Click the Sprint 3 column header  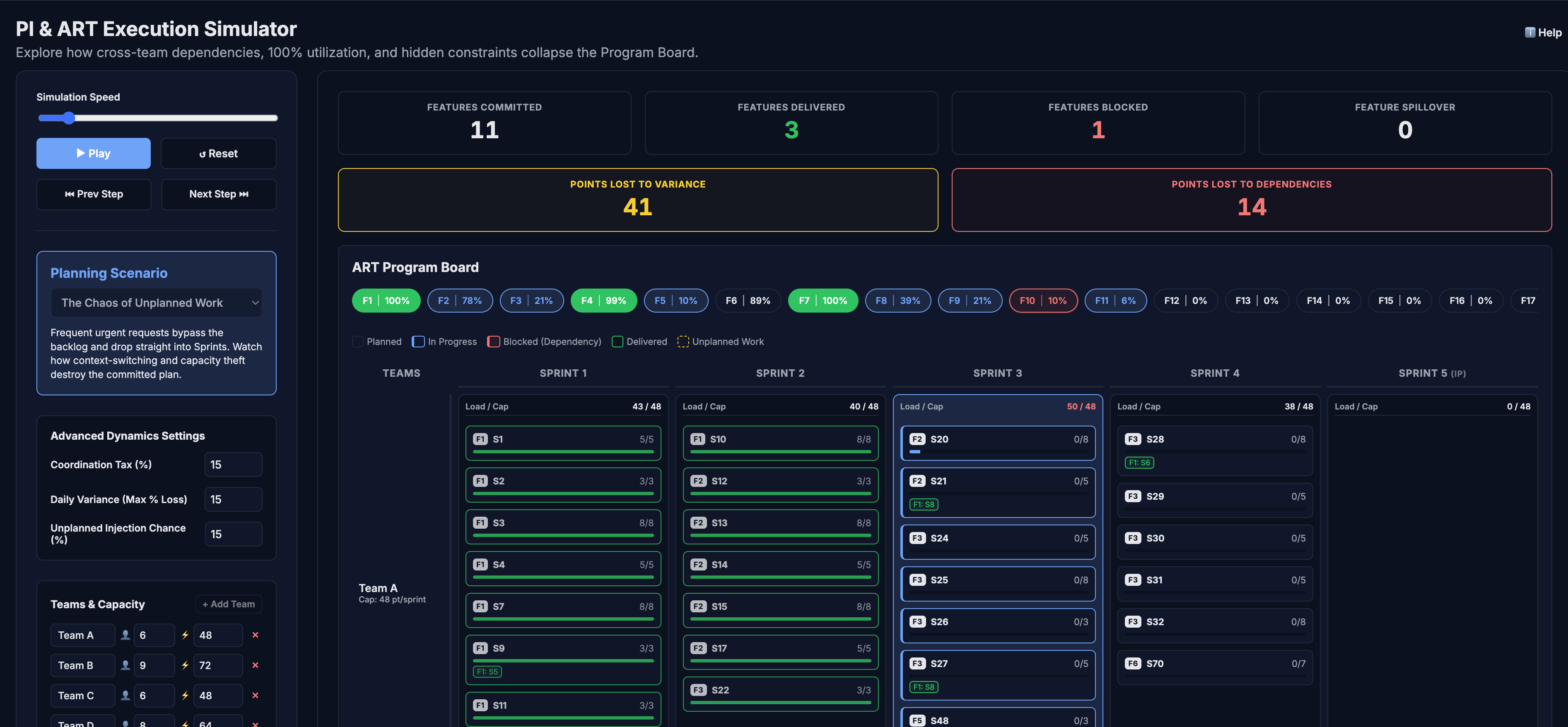pyautogui.click(x=997, y=373)
